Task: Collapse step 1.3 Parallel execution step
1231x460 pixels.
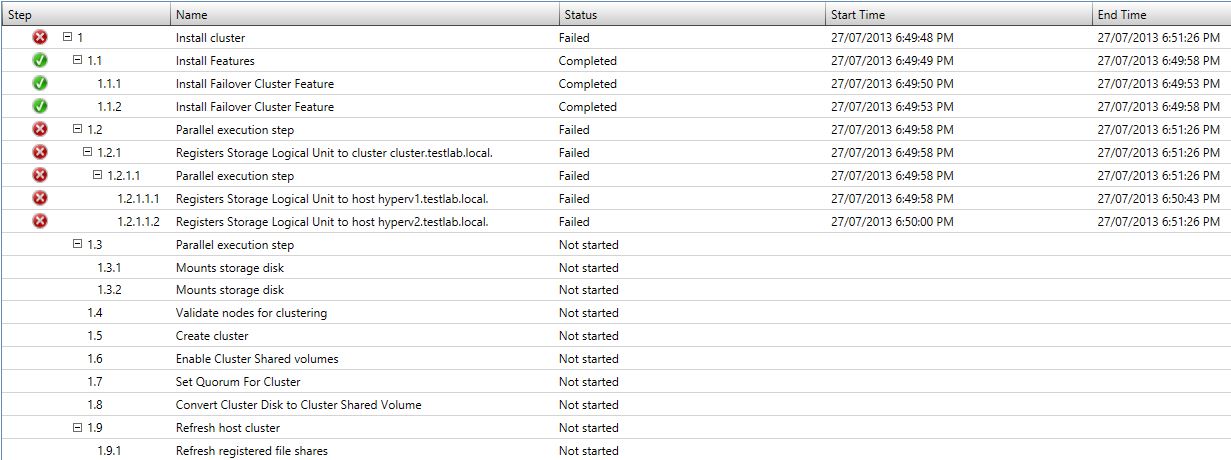Action: 78,244
